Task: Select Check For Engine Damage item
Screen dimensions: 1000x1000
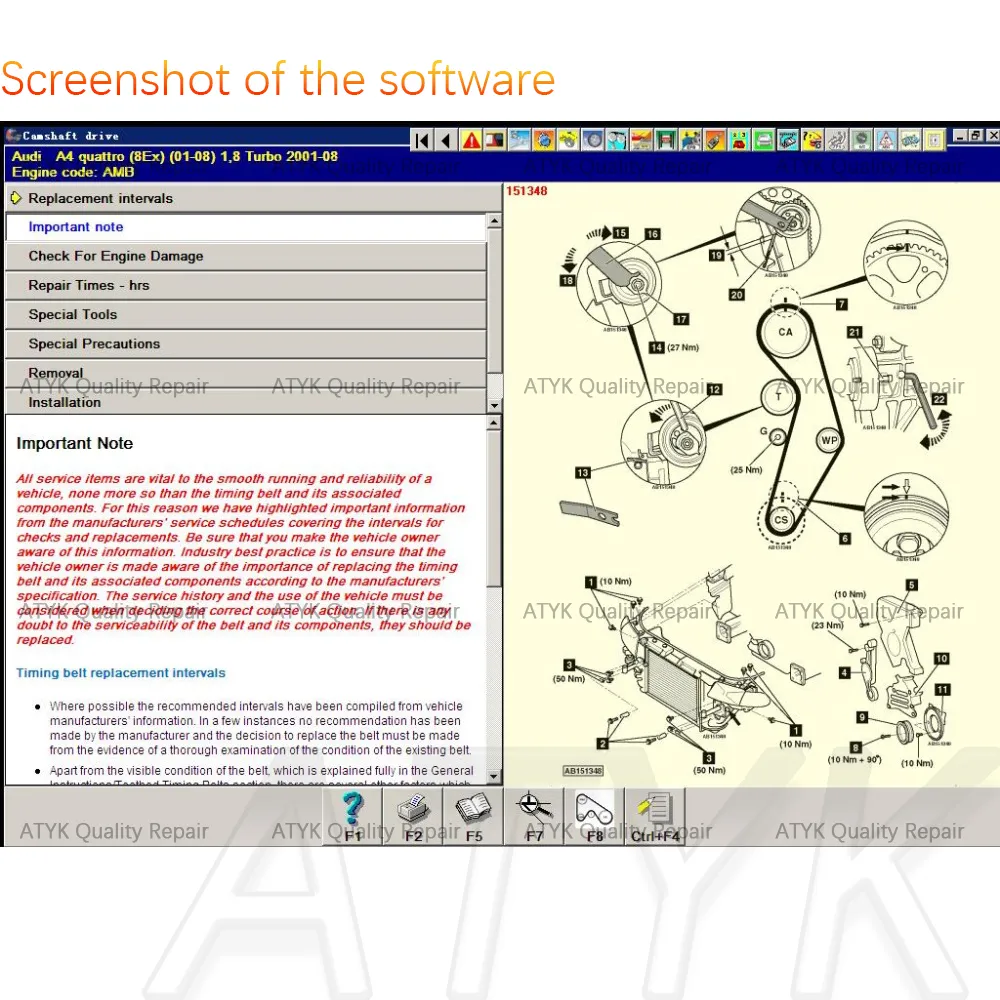Action: pos(116,256)
